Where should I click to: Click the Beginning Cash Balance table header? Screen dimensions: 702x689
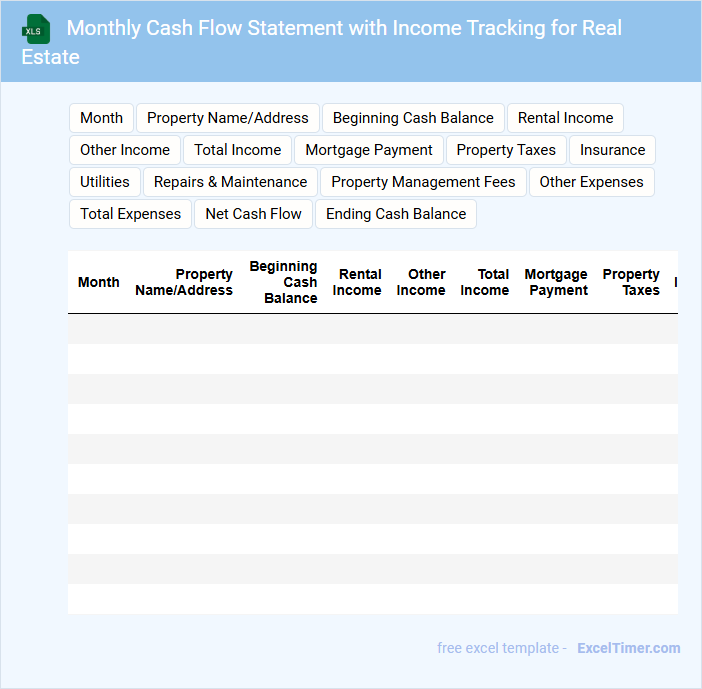click(x=283, y=282)
